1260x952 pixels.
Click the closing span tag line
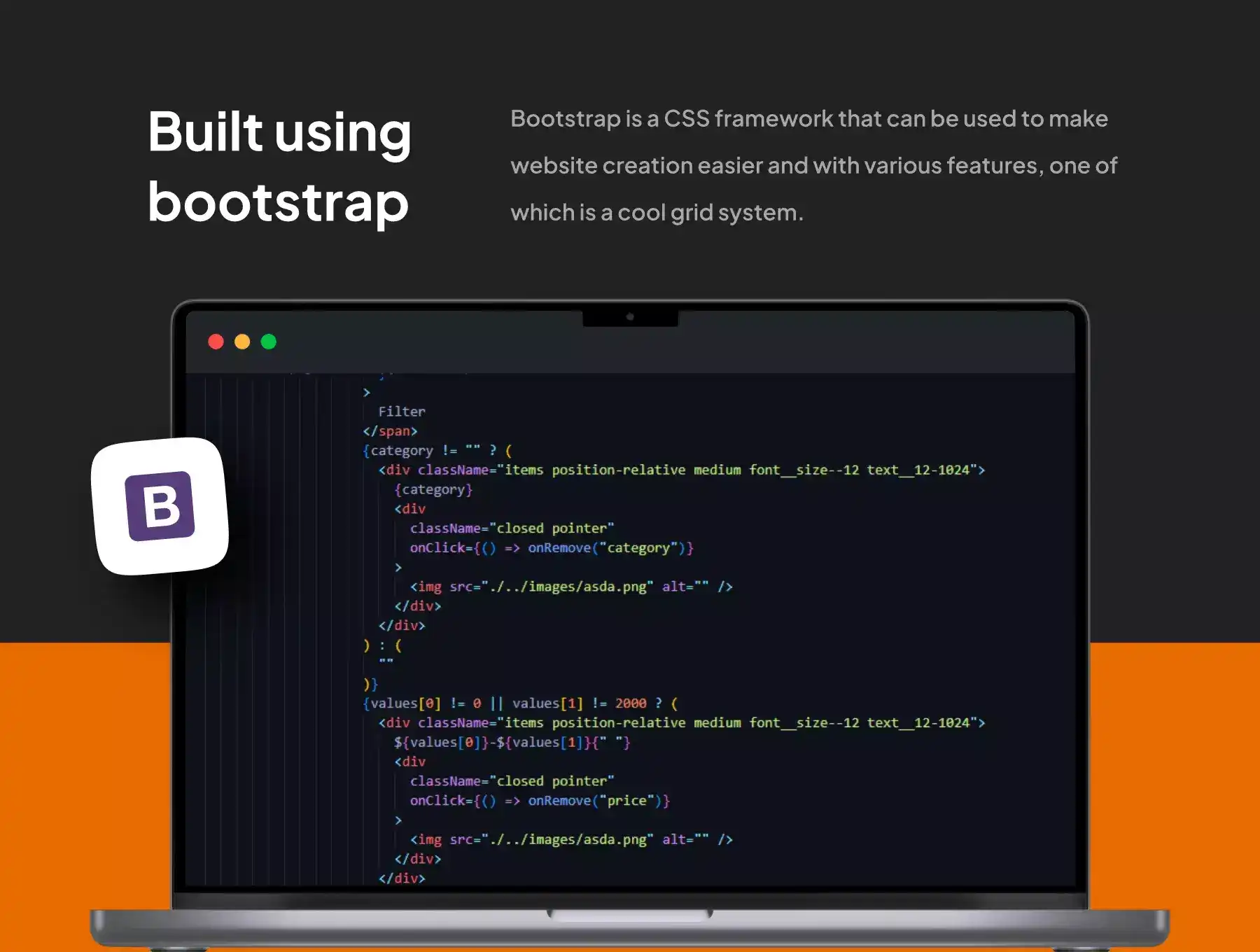pos(390,431)
